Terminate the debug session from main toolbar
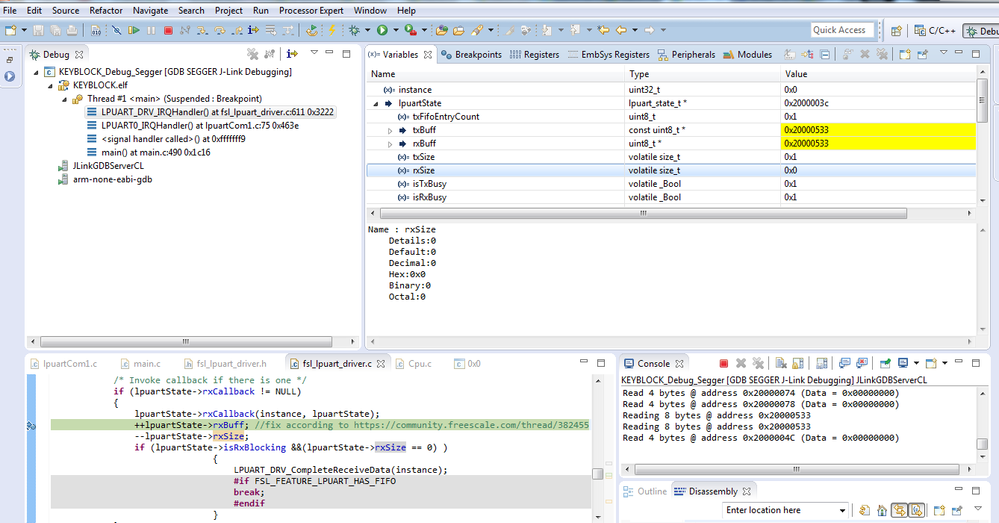The height and width of the screenshot is (523, 999). click(x=168, y=30)
